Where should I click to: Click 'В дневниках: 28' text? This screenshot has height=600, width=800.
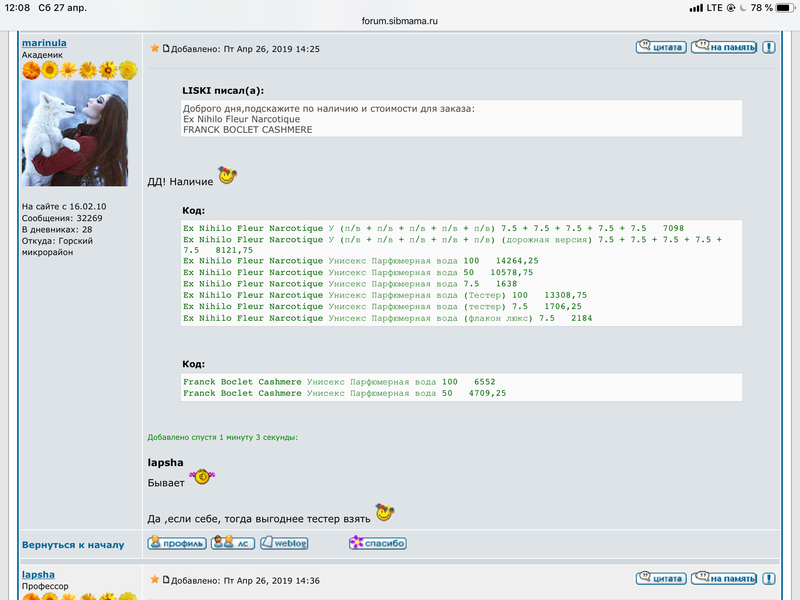pos(57,230)
